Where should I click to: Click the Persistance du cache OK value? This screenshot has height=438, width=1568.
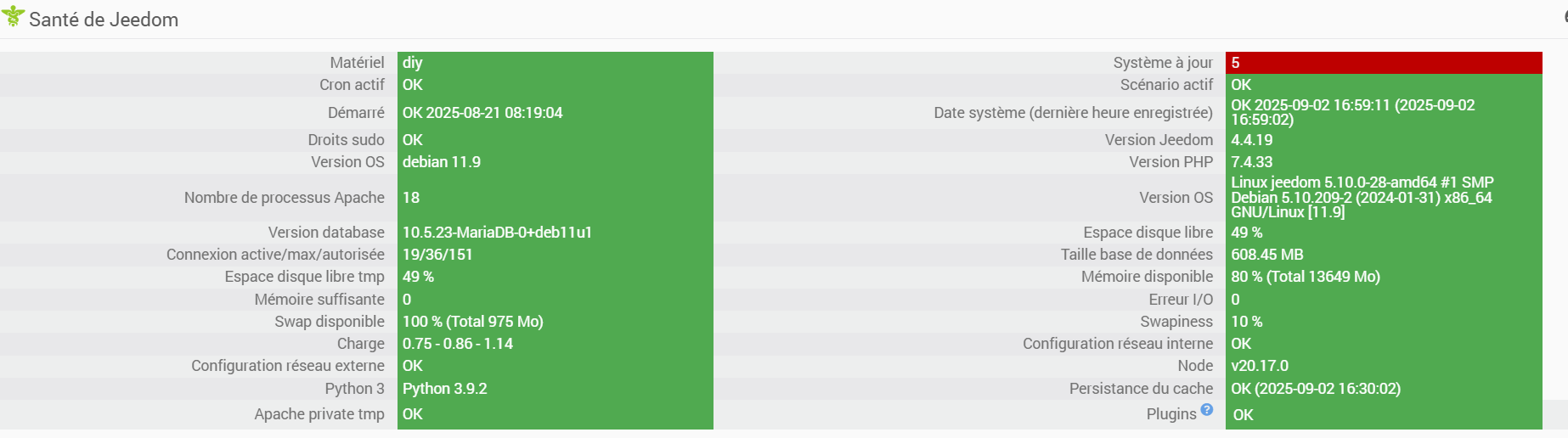coord(1316,389)
